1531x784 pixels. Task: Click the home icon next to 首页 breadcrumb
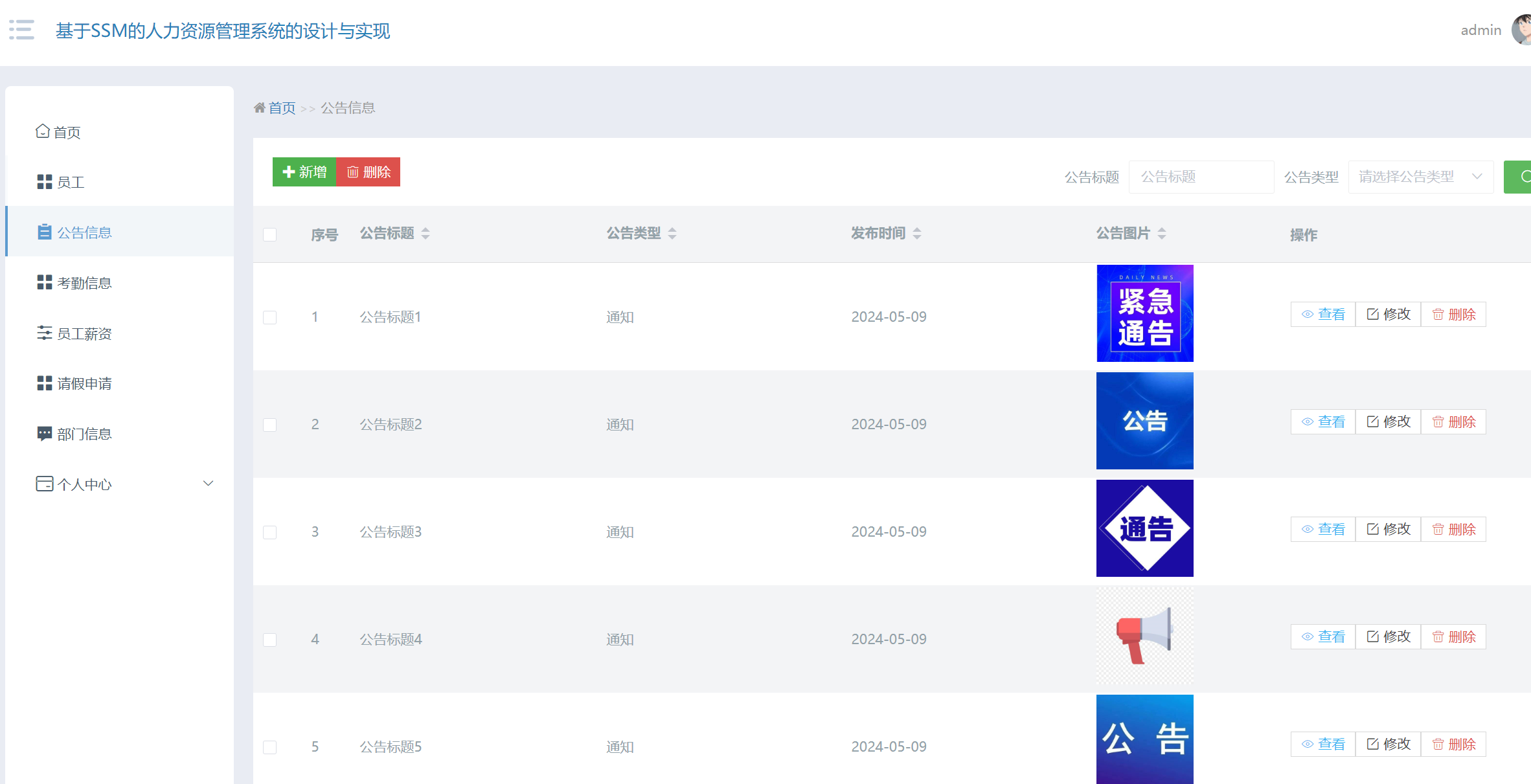[x=260, y=107]
